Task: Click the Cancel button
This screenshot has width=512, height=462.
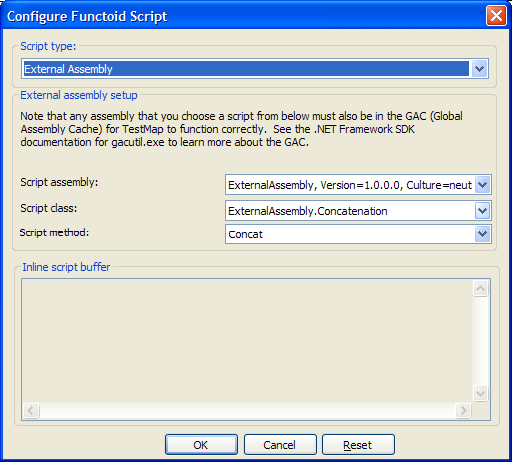Action: (280, 445)
